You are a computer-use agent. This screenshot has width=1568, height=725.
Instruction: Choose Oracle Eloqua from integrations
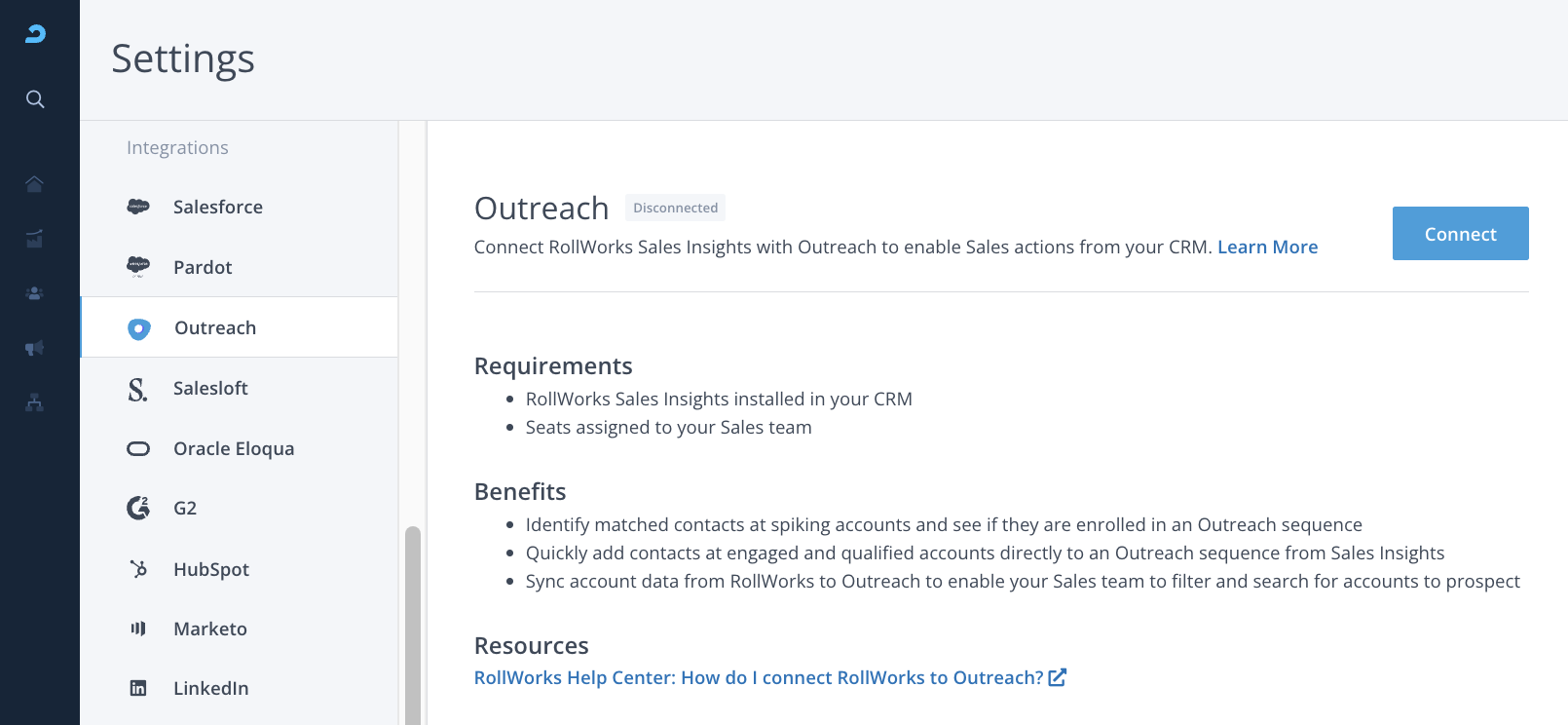(234, 448)
